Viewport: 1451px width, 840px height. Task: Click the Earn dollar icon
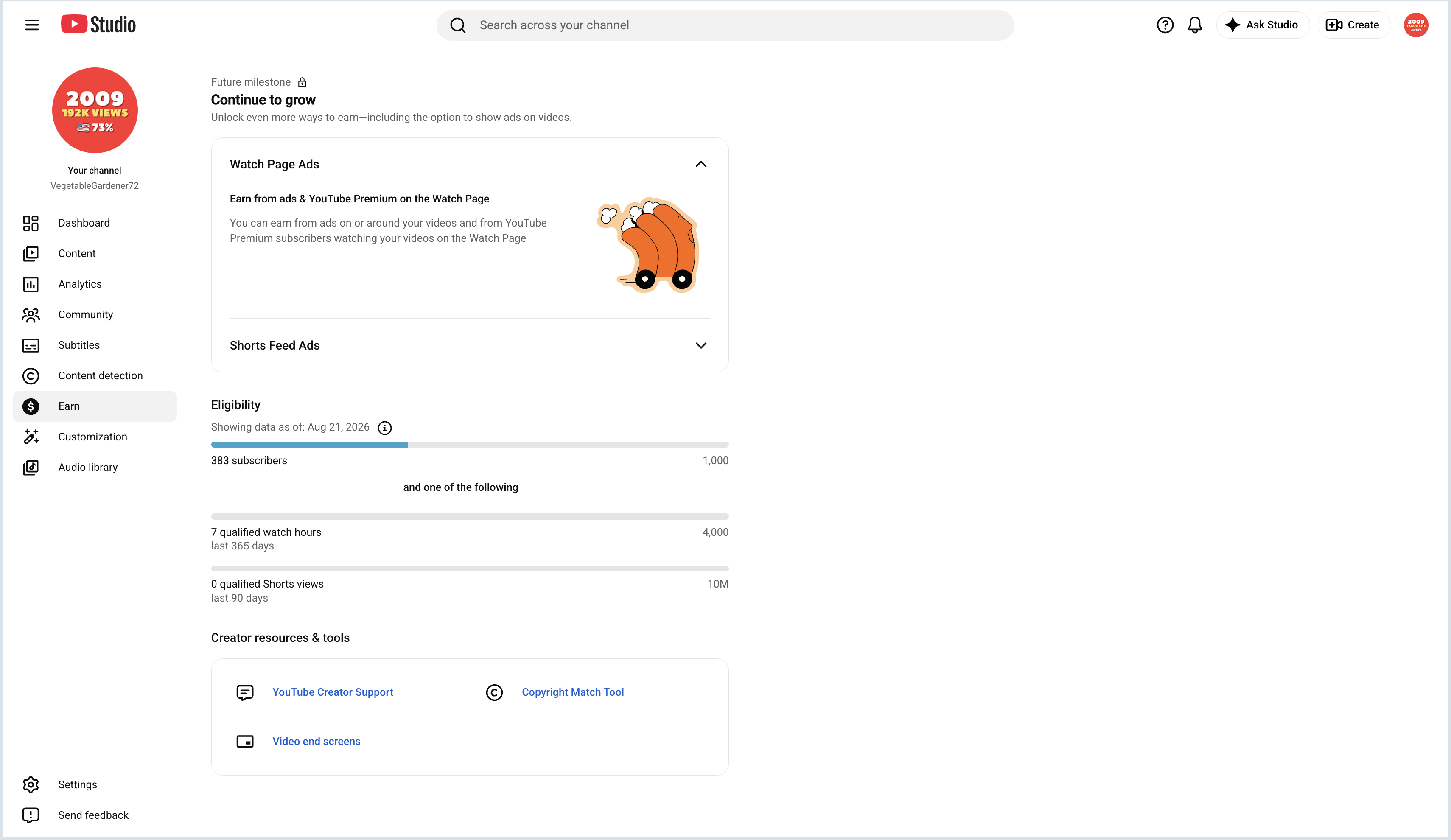[31, 406]
